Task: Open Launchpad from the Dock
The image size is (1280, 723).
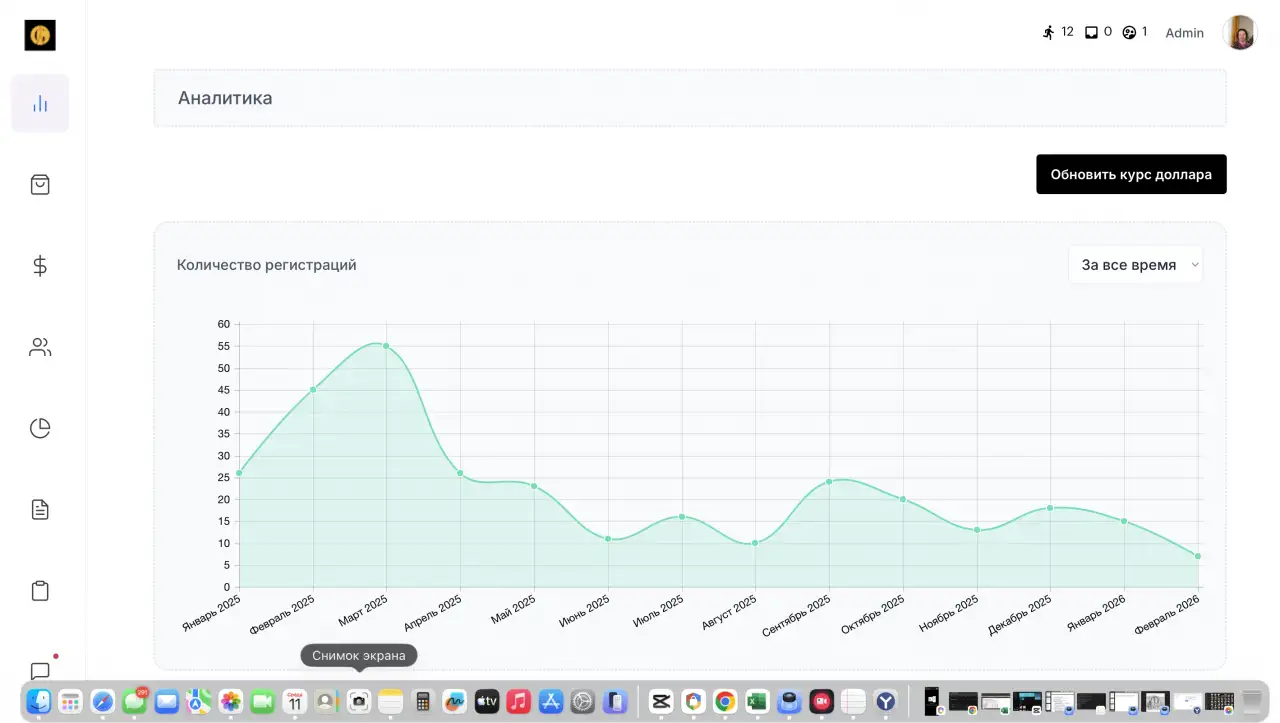Action: point(70,702)
